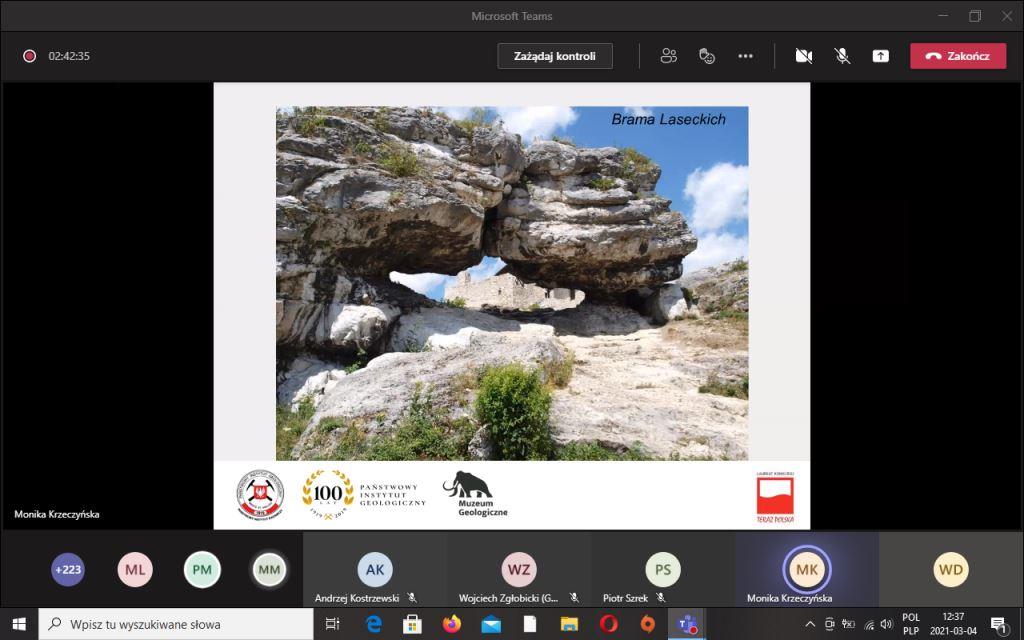Show hidden system tray icons
Image resolution: width=1024 pixels, height=640 pixels.
click(810, 624)
